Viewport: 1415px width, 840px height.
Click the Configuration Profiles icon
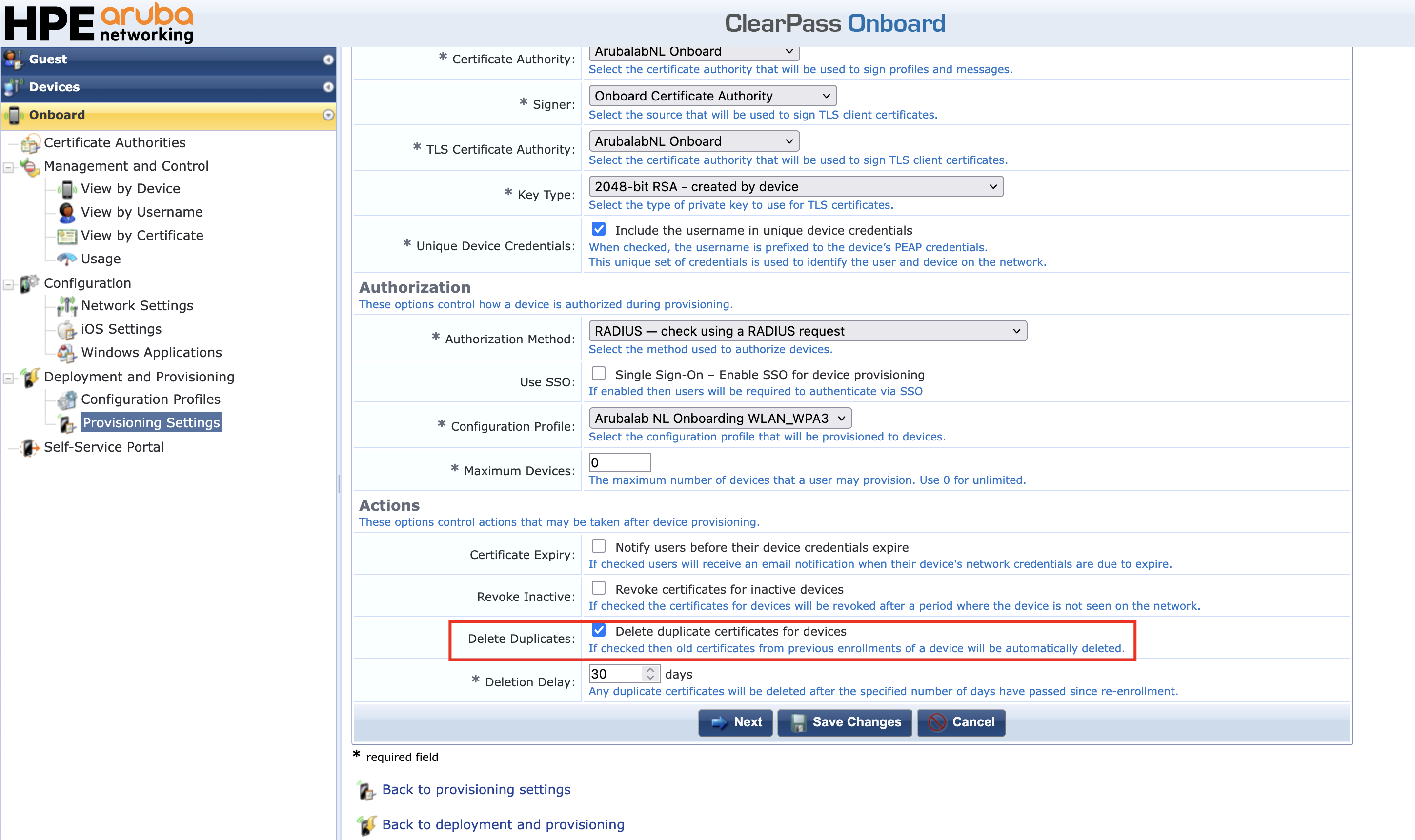pos(67,400)
